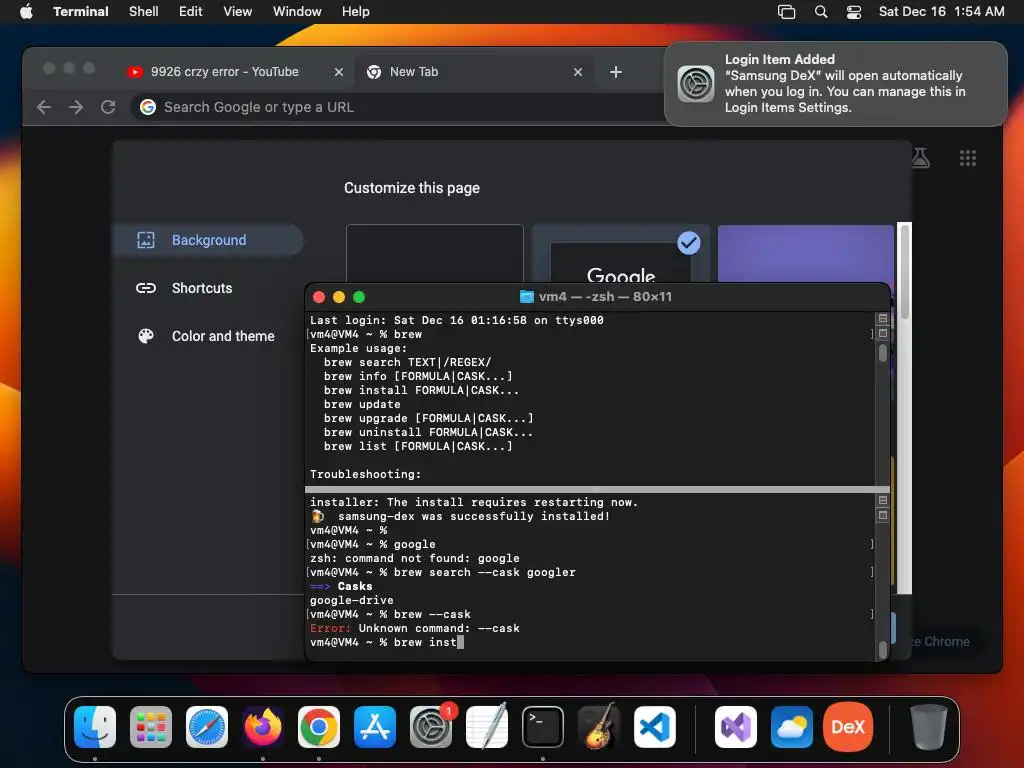Viewport: 1024px width, 768px height.
Task: Open the Trash in the Dock
Action: (x=928, y=727)
